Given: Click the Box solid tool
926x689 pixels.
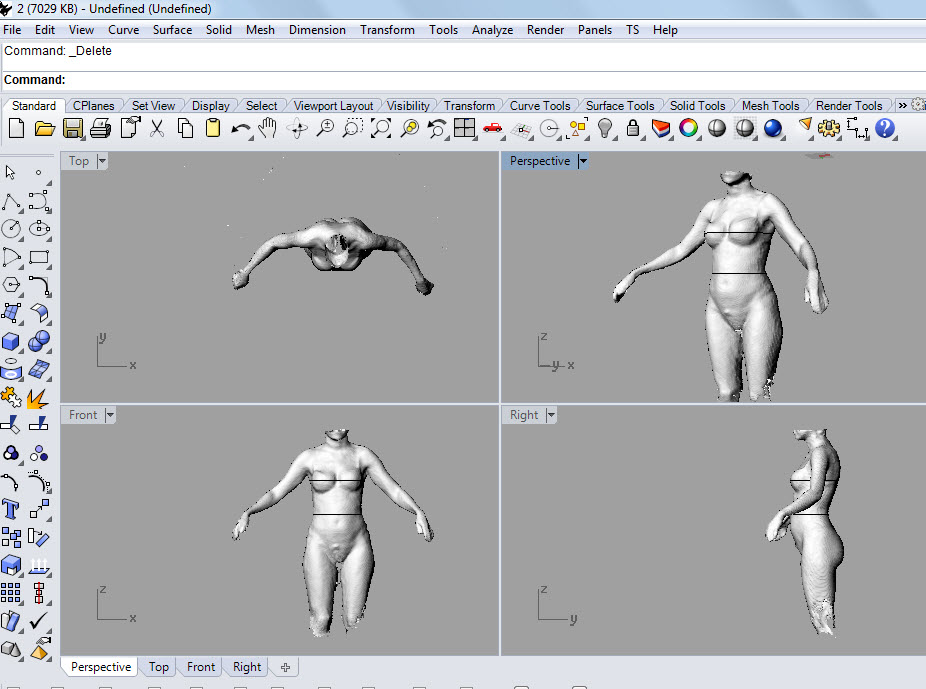Looking at the screenshot, I should (11, 342).
